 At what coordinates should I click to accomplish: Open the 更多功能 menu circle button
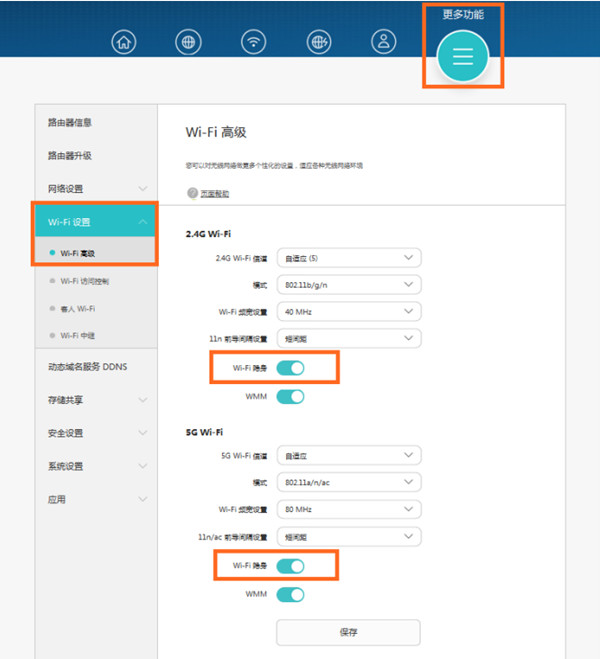pos(463,56)
